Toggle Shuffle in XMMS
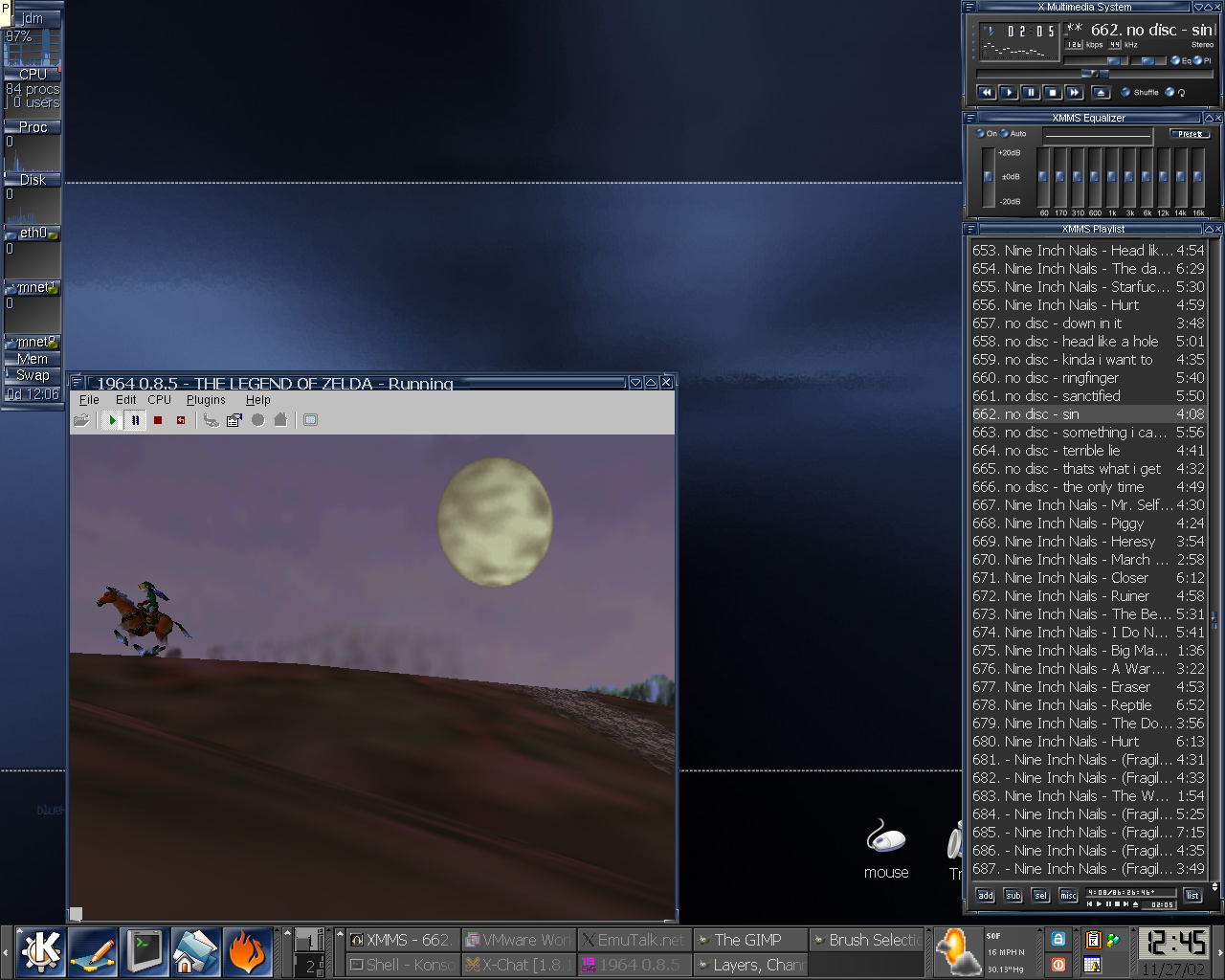Viewport: 1225px width, 980px height. click(x=1140, y=93)
